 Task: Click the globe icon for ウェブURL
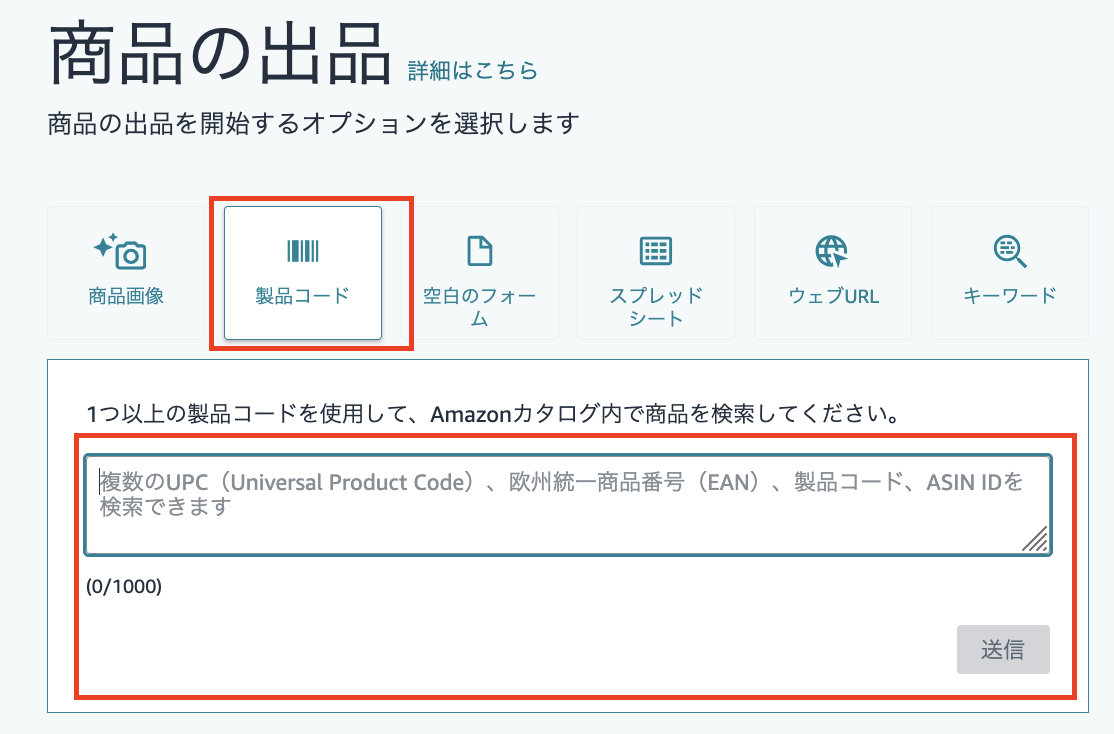point(832,251)
